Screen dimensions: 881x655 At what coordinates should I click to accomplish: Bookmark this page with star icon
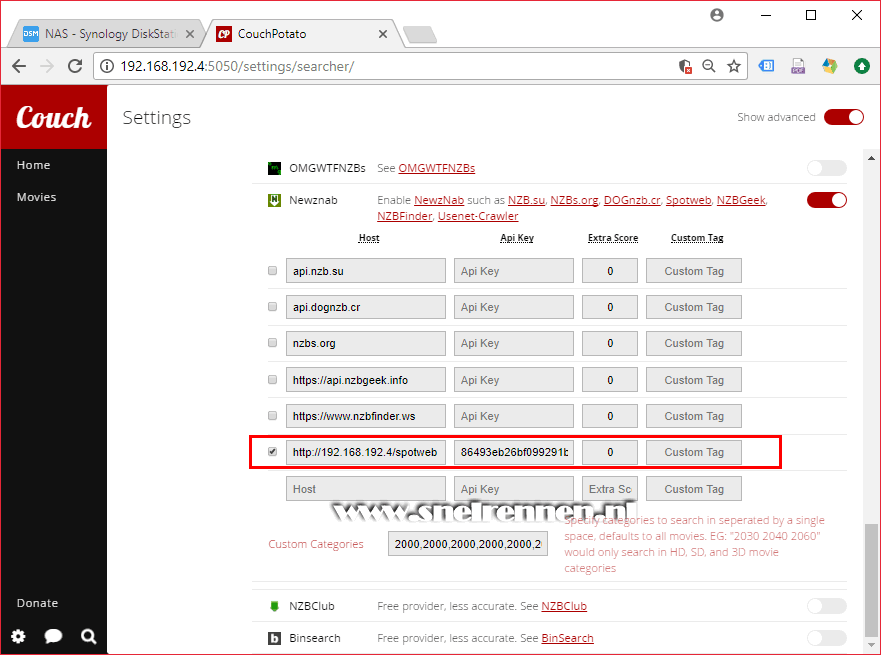click(x=734, y=66)
